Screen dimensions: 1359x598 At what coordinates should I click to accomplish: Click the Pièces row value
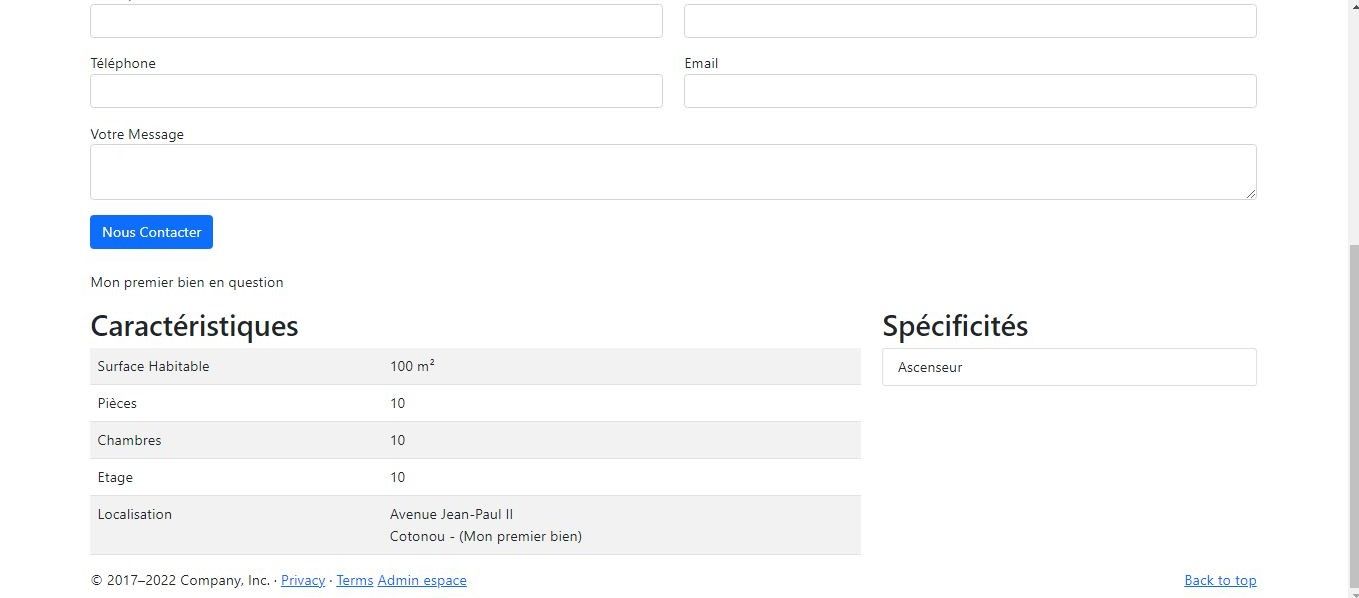click(x=397, y=403)
